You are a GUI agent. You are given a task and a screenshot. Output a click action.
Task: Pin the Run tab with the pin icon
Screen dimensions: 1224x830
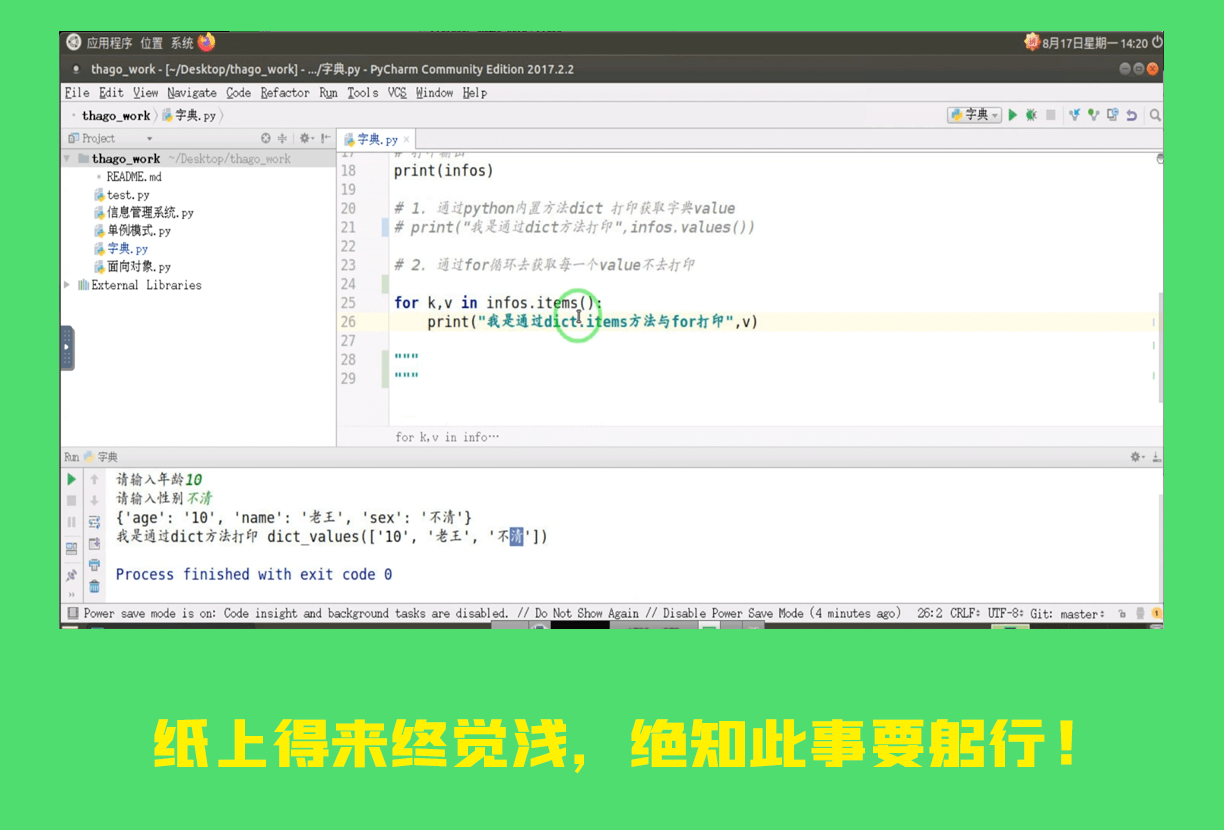[72, 575]
